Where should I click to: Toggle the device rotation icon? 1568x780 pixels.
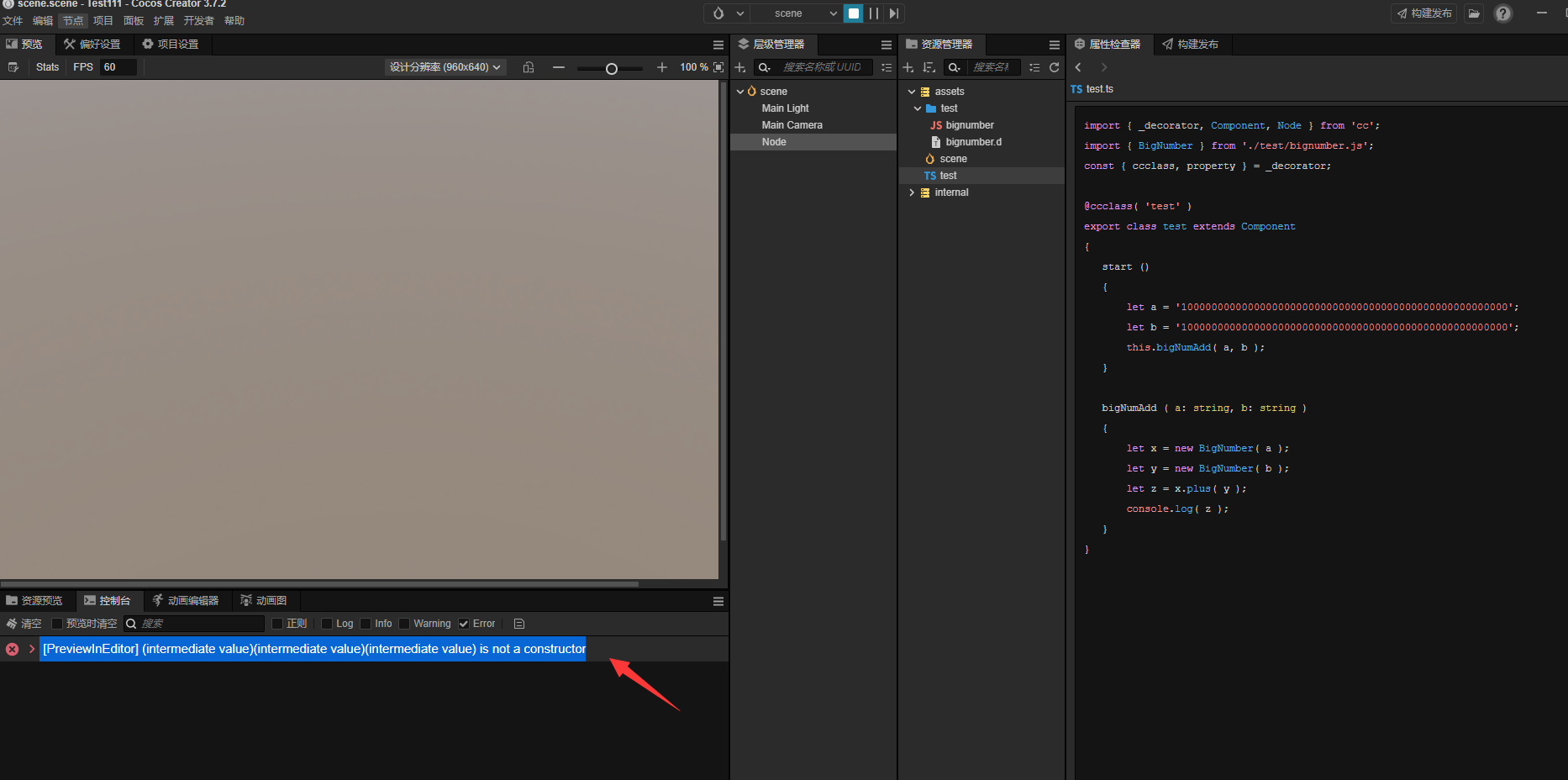point(529,67)
